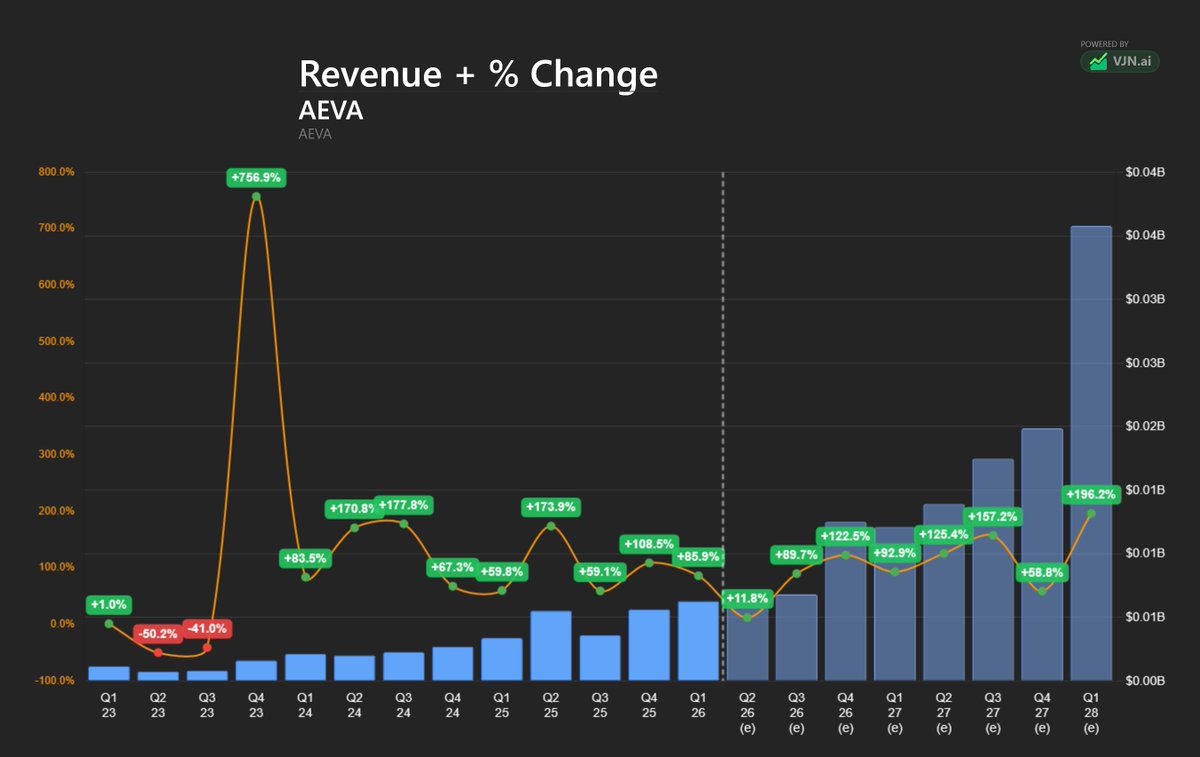The width and height of the screenshot is (1200, 757).
Task: Click the -41.0% red label
Action: (207, 629)
